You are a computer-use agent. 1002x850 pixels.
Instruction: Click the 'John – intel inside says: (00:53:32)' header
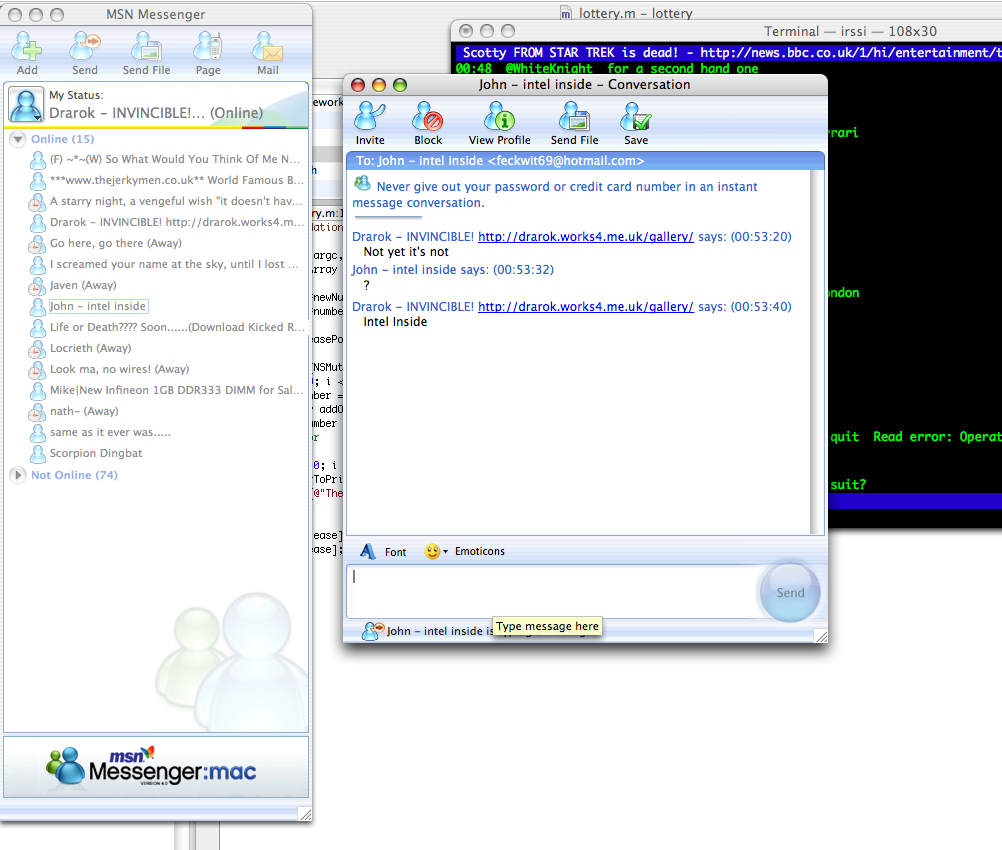tap(452, 270)
